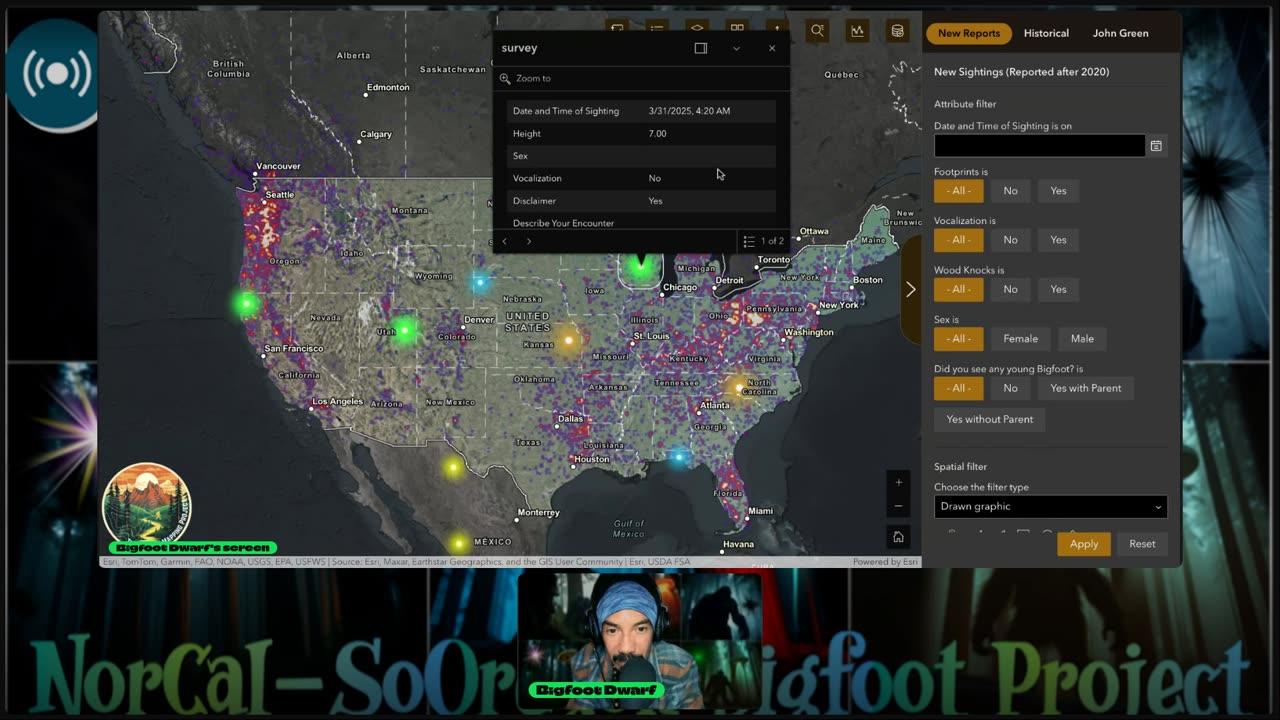Image resolution: width=1280 pixels, height=720 pixels.
Task: Go to previous feature in popup
Action: pos(504,241)
